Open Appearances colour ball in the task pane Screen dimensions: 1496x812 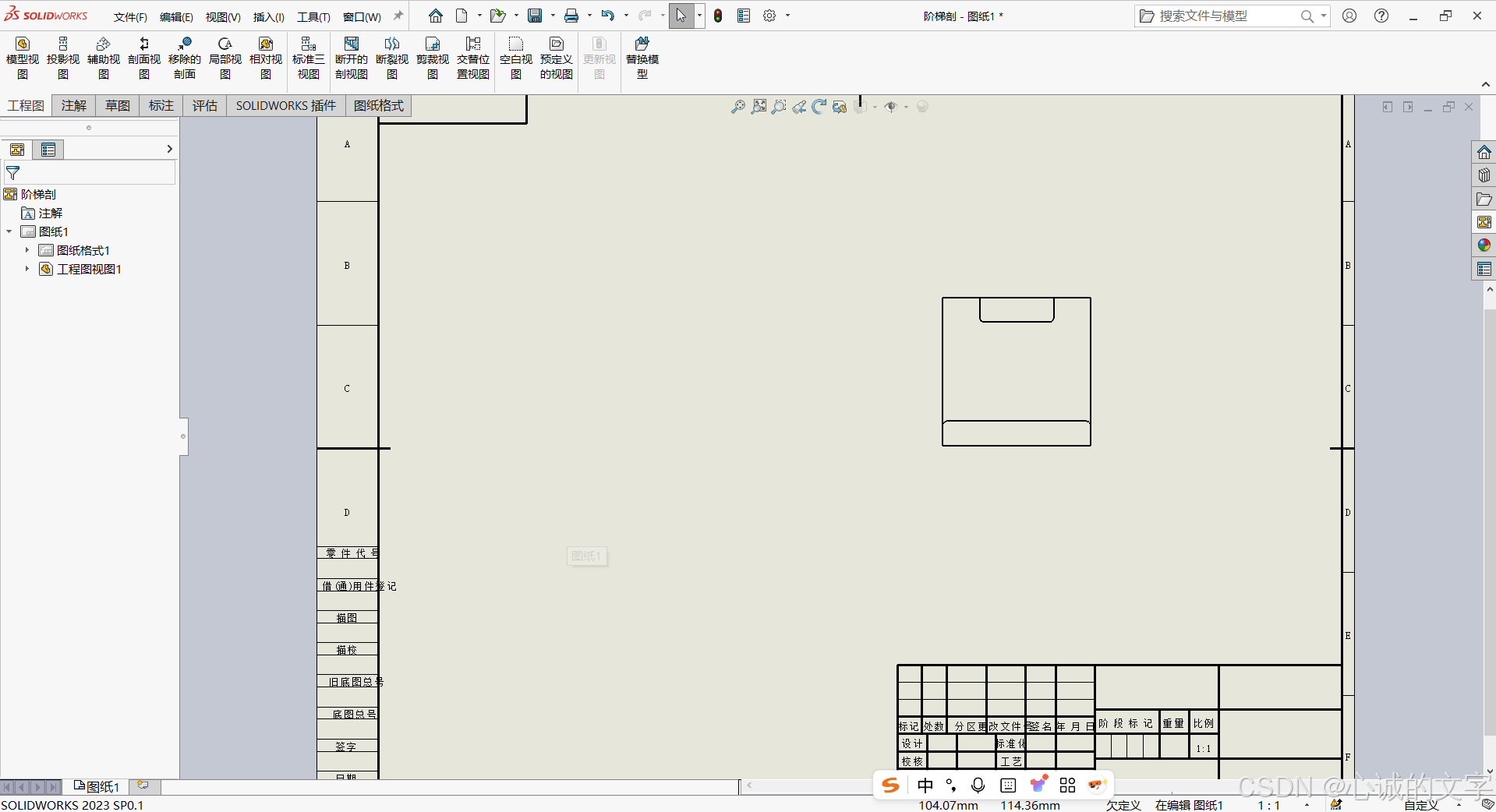tap(1484, 245)
